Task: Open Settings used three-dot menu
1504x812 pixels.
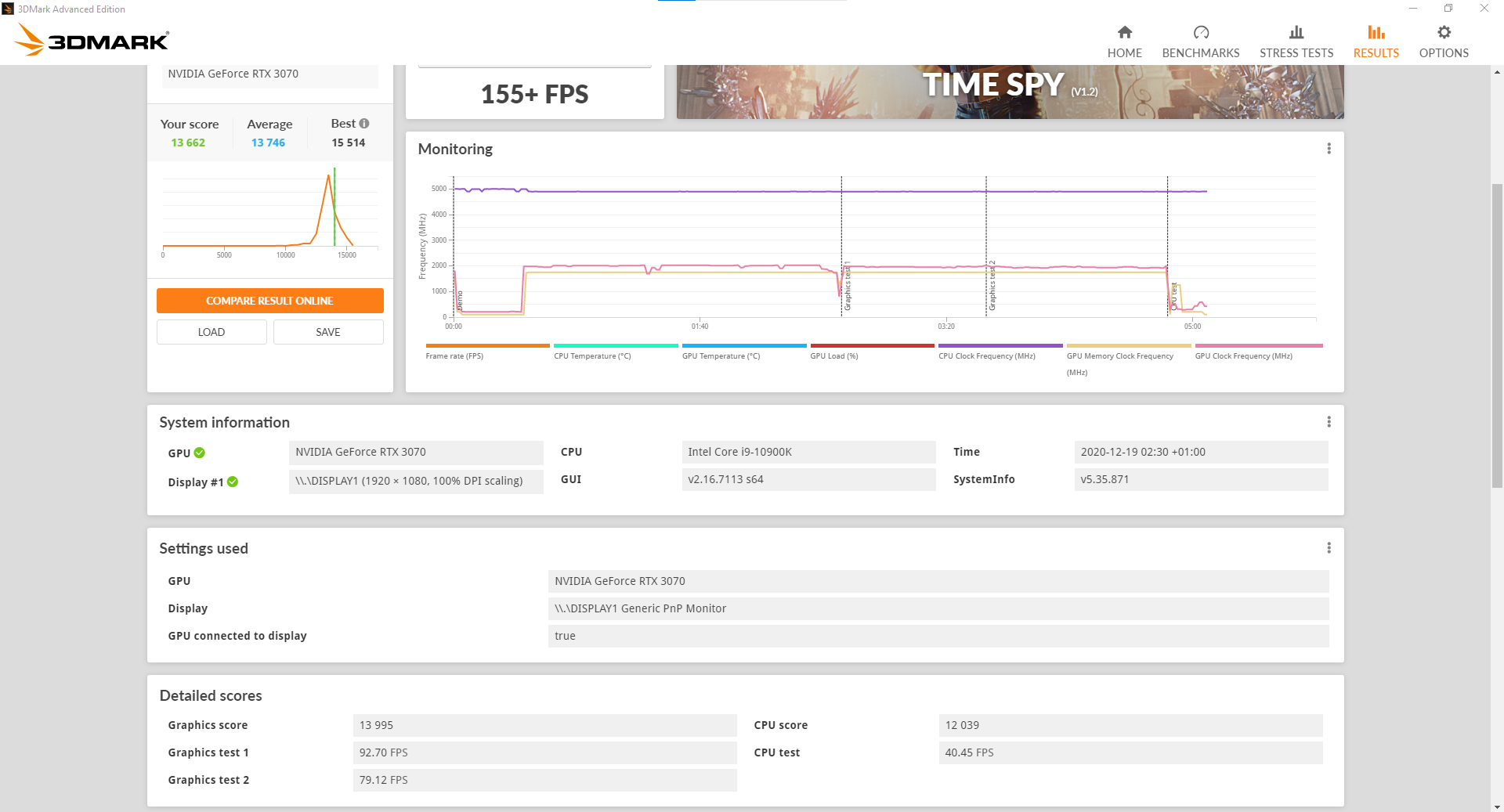Action: pos(1329,548)
